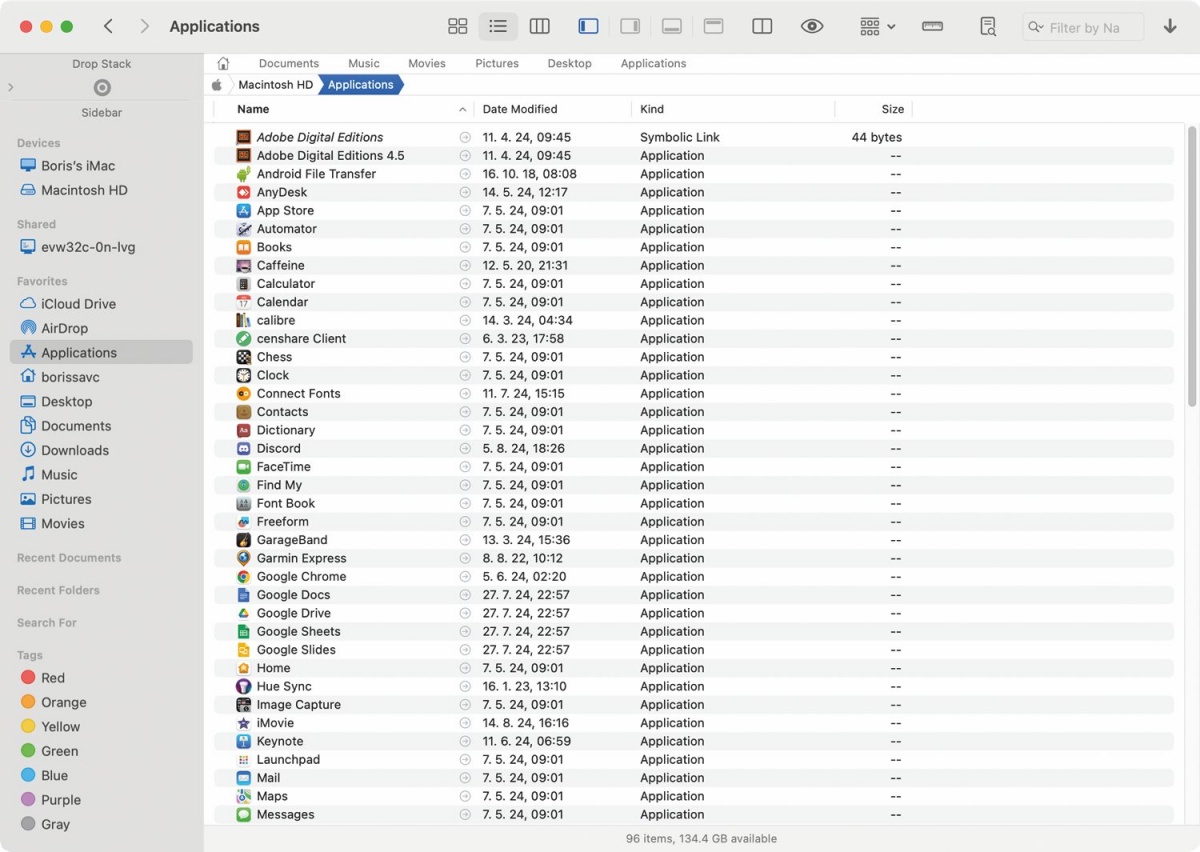Click the ruler icon in the toolbar
The height and width of the screenshot is (852, 1200).
coord(932,27)
